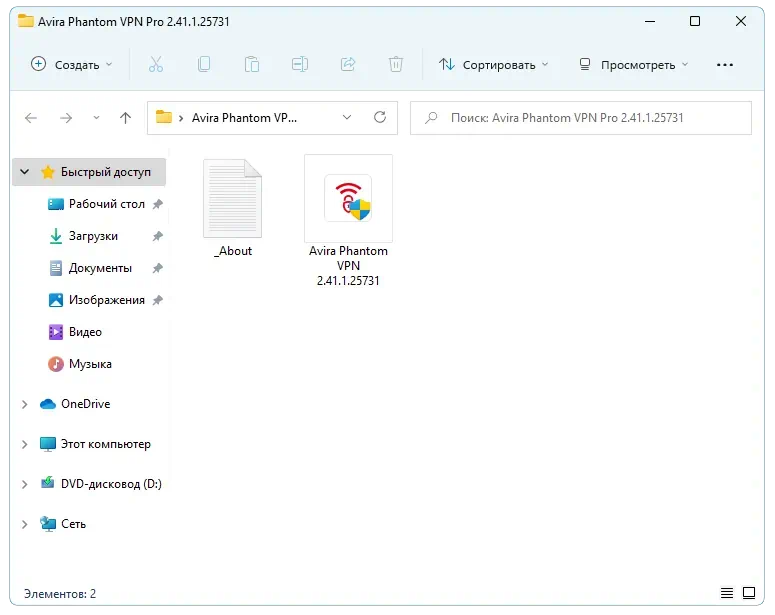Screen dimensions: 775x615
Task: Expand the Этот компьютер tree node
Action: pos(24,444)
